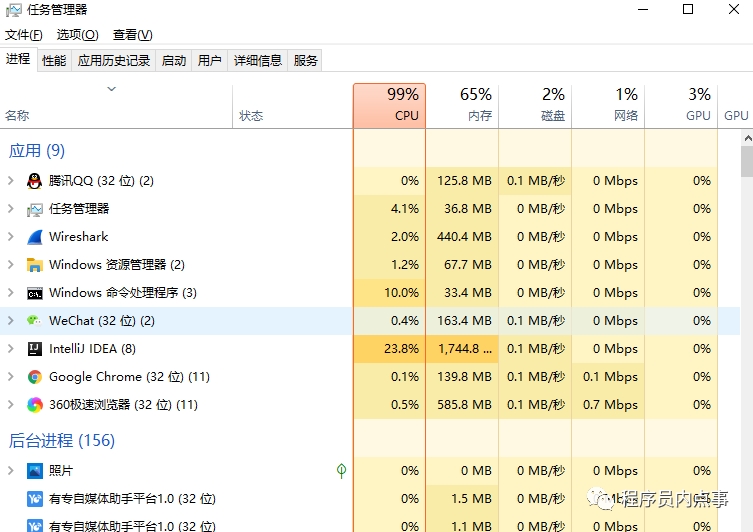Screen dimensions: 753x532
Task: Click the IntelliJ IDEA icon
Action: (x=35, y=349)
